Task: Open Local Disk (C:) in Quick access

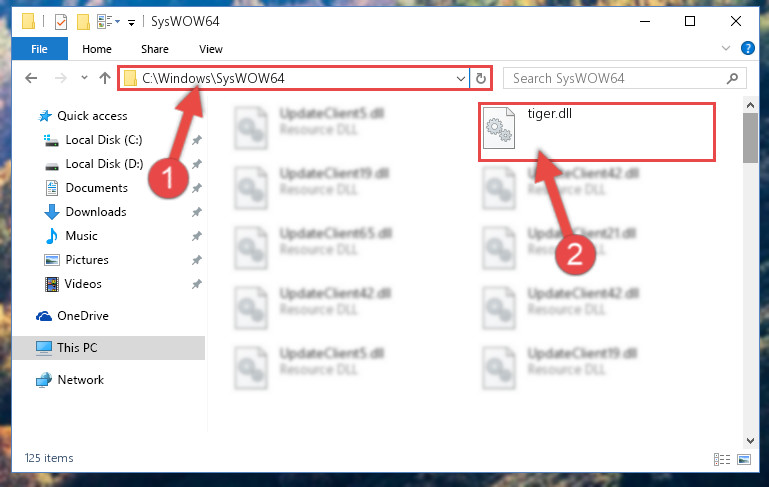Action: pyautogui.click(x=103, y=140)
